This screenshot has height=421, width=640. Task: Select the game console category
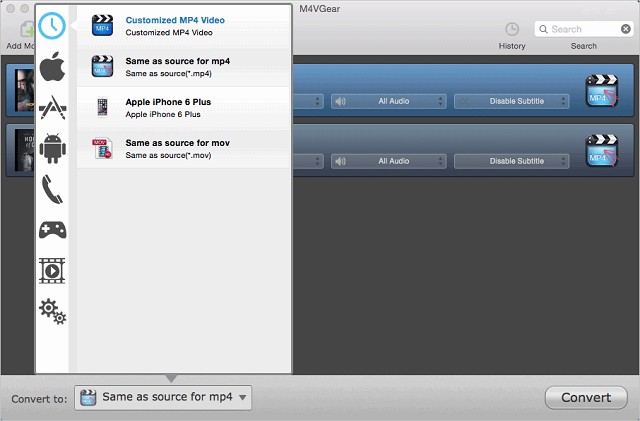[52, 230]
